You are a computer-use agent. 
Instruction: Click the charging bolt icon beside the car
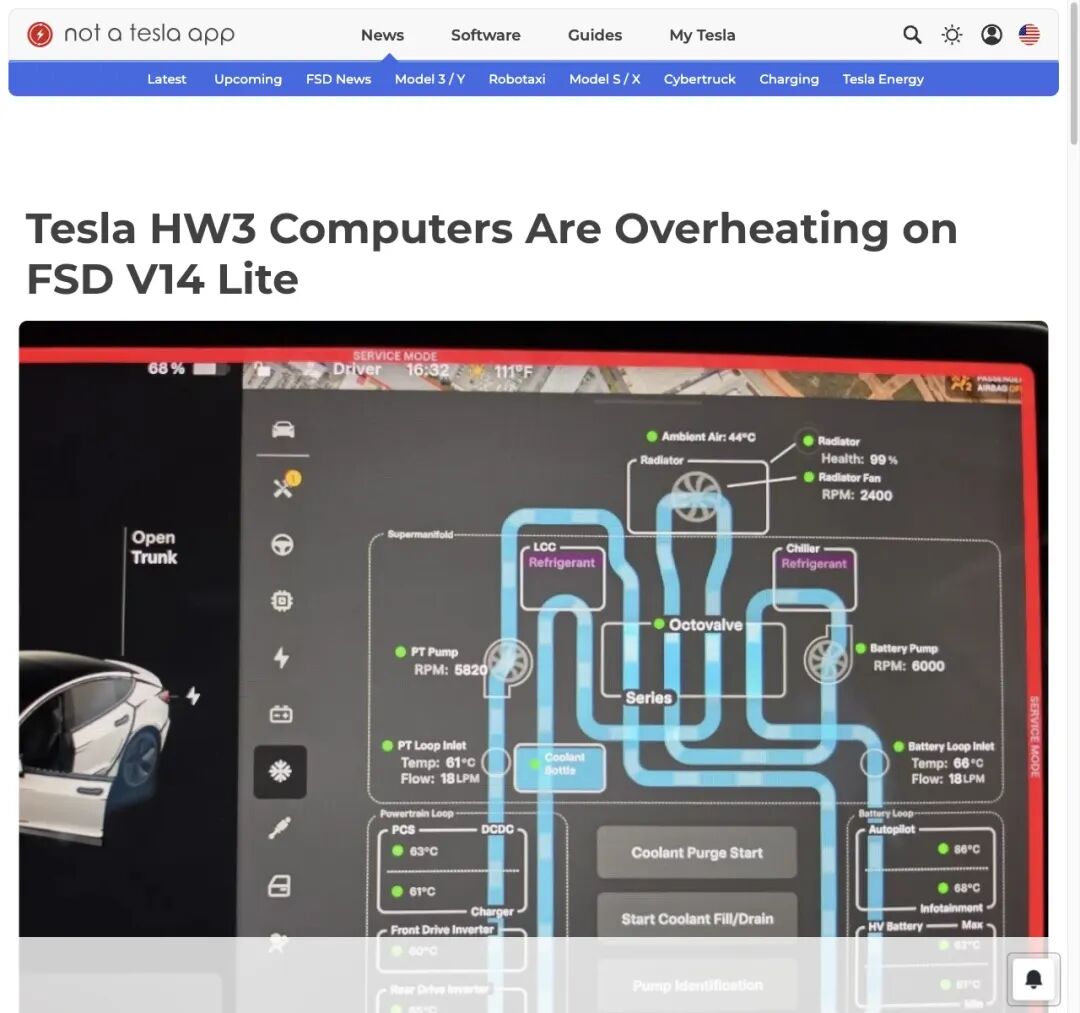click(x=194, y=696)
